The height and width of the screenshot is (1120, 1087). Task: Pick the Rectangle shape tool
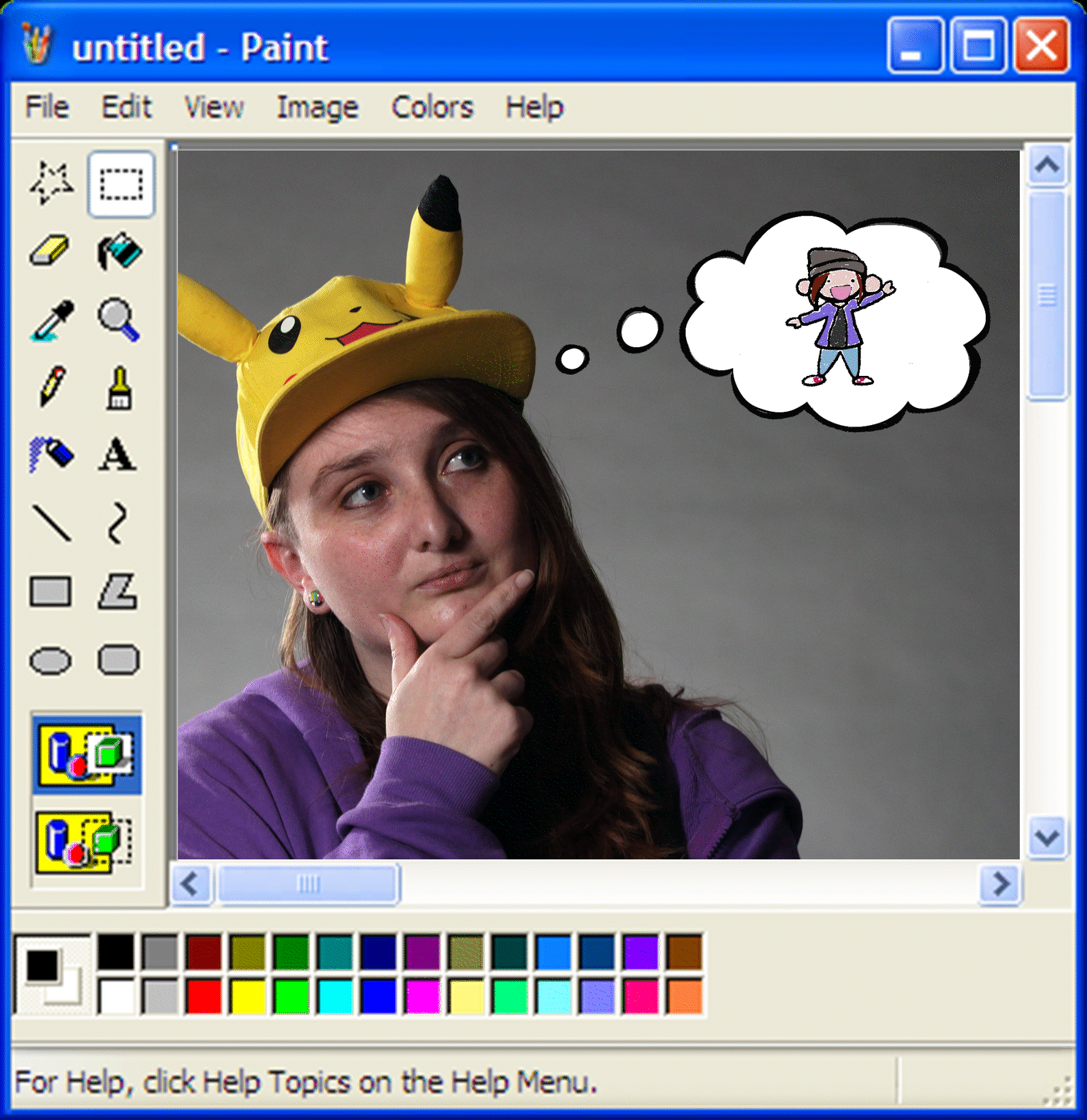(51, 591)
